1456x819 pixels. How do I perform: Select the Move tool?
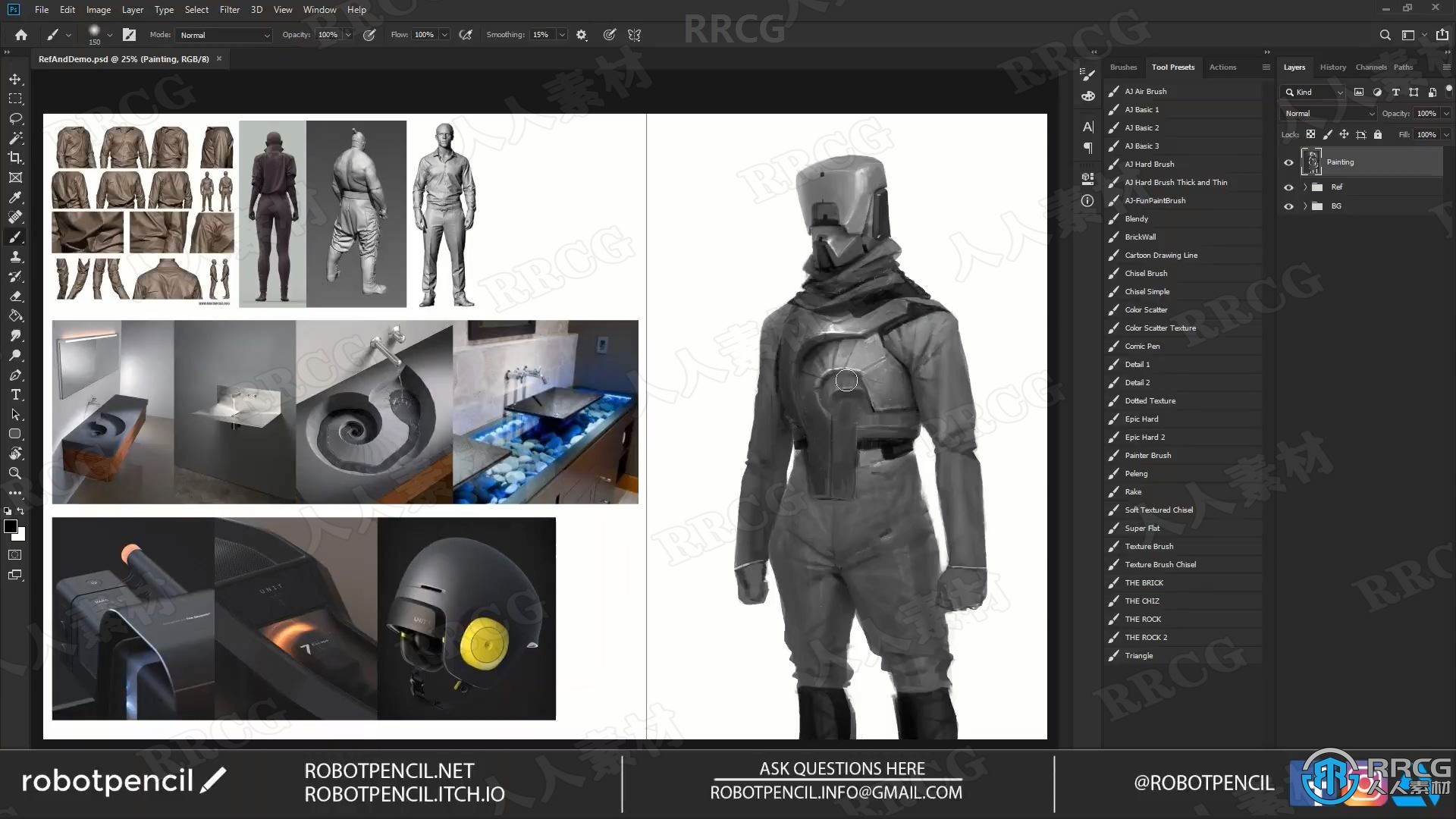point(15,78)
